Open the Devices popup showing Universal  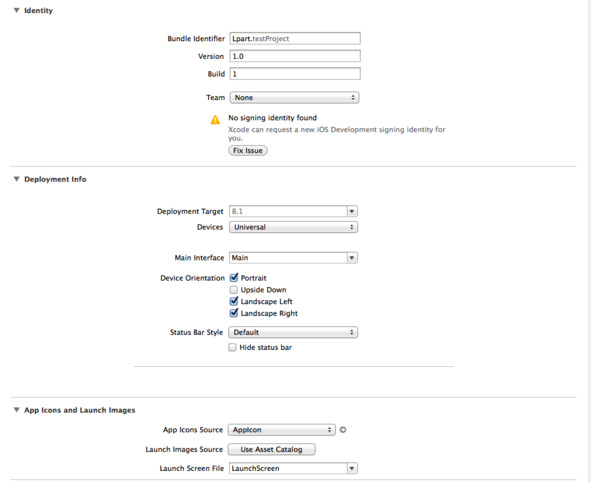tap(293, 227)
